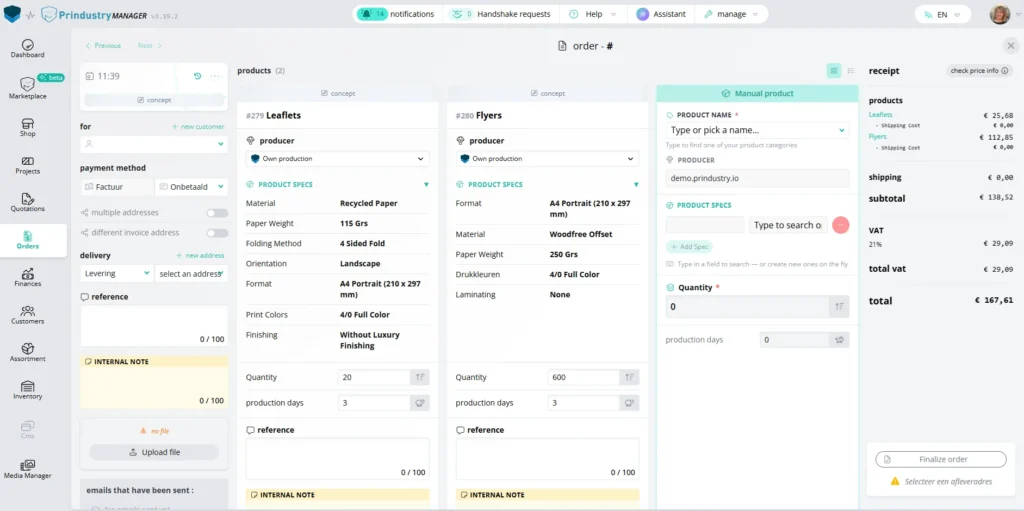Select the Orders sidebar item

27,240
